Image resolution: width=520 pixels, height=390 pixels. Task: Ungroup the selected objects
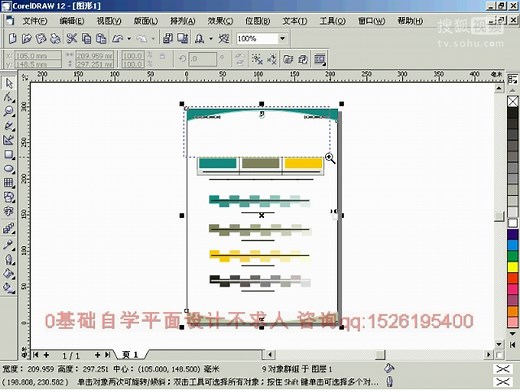[257, 59]
